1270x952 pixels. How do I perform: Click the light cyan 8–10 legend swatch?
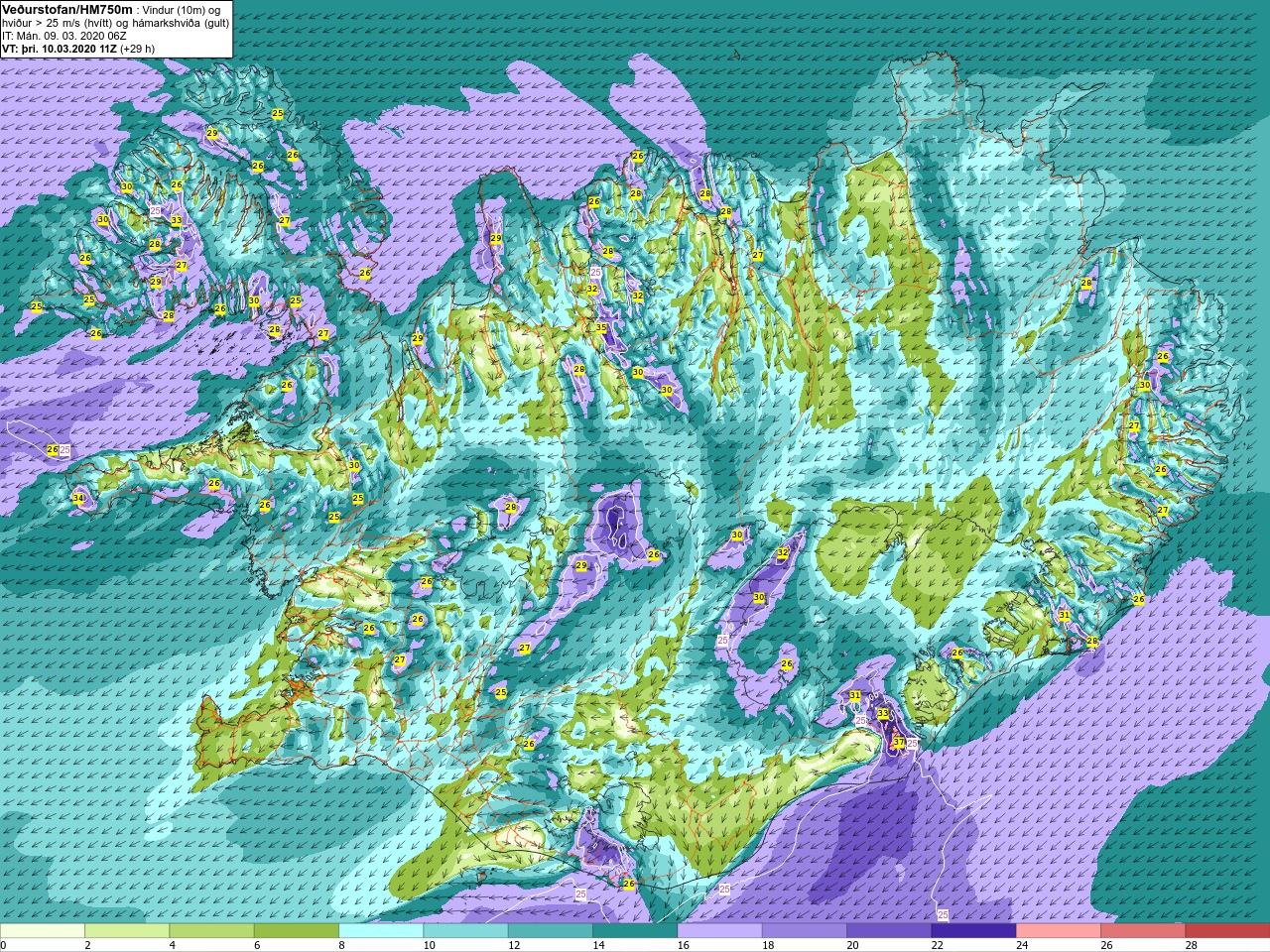(x=381, y=931)
